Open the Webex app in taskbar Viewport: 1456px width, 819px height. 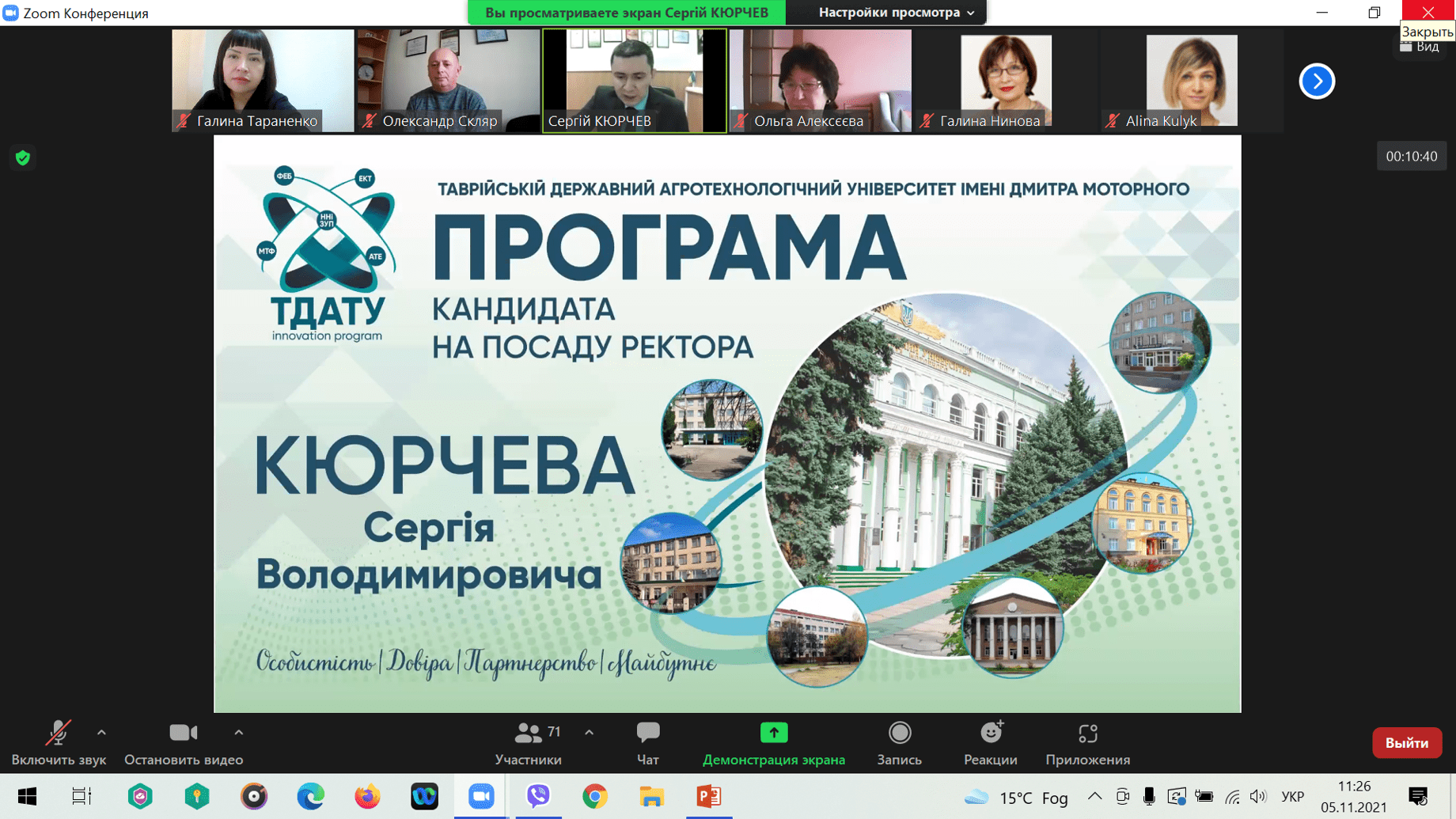click(x=424, y=796)
